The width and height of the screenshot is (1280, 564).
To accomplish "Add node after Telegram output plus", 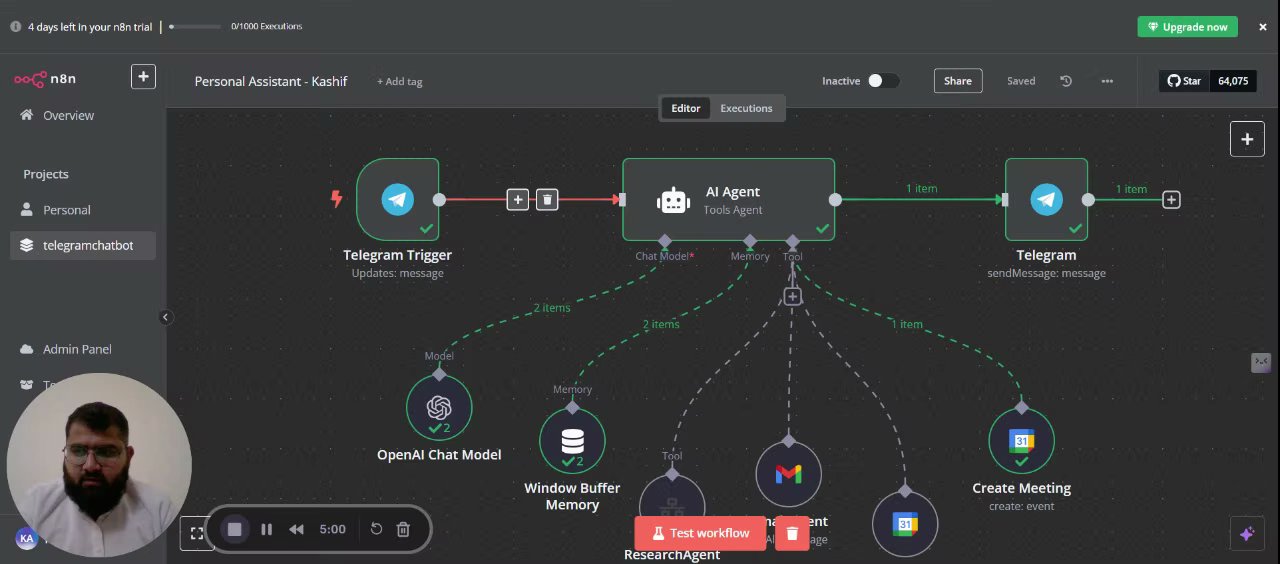I will point(1171,200).
